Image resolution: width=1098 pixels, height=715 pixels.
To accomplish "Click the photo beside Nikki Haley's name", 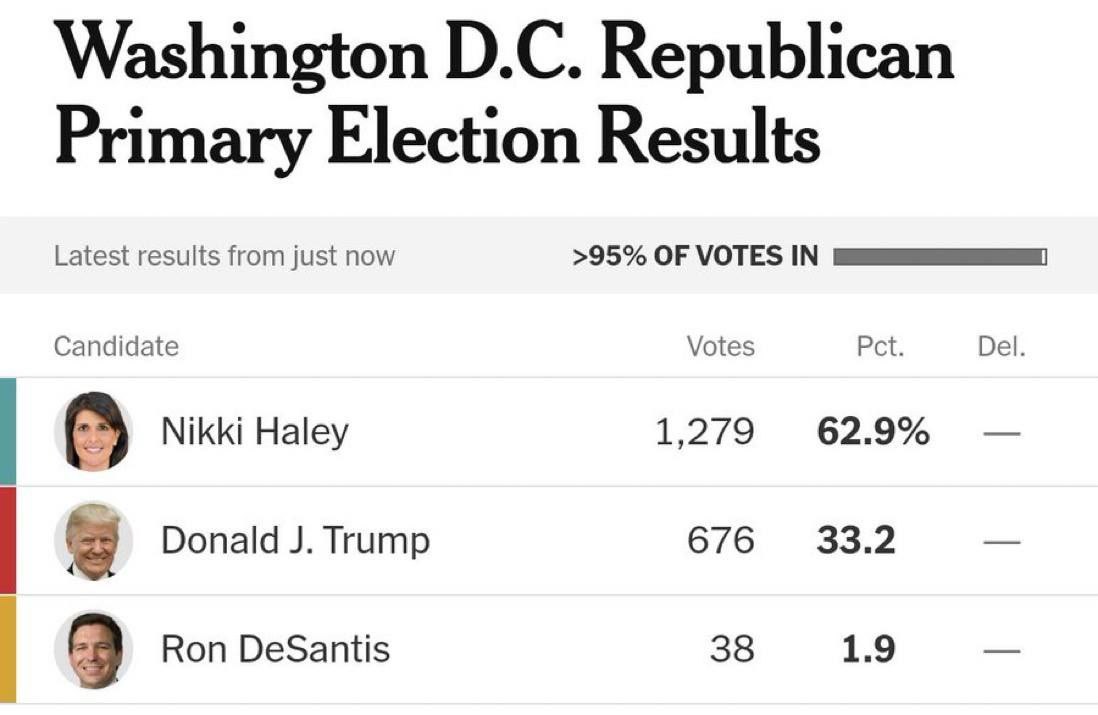I will tap(92, 432).
